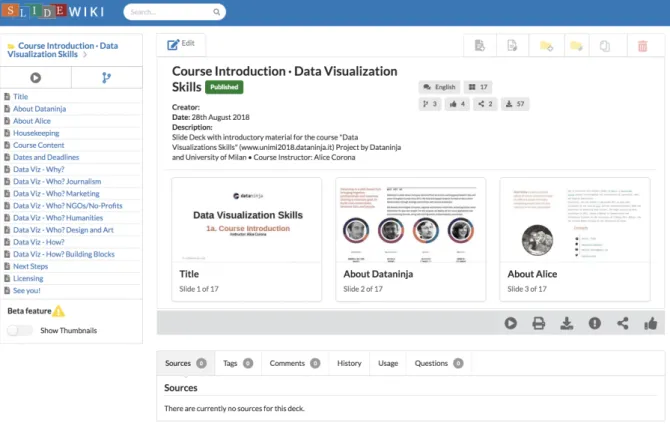Click the attach slide icon in top toolbar
670x426 pixels.
coord(512,45)
